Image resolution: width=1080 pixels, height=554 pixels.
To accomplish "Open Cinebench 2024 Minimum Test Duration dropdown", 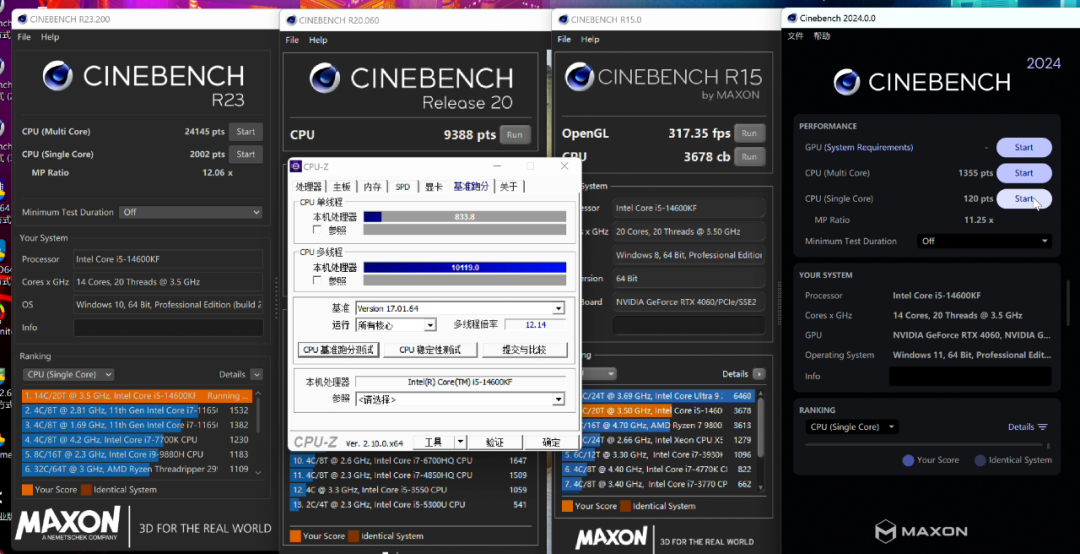I will pos(984,241).
